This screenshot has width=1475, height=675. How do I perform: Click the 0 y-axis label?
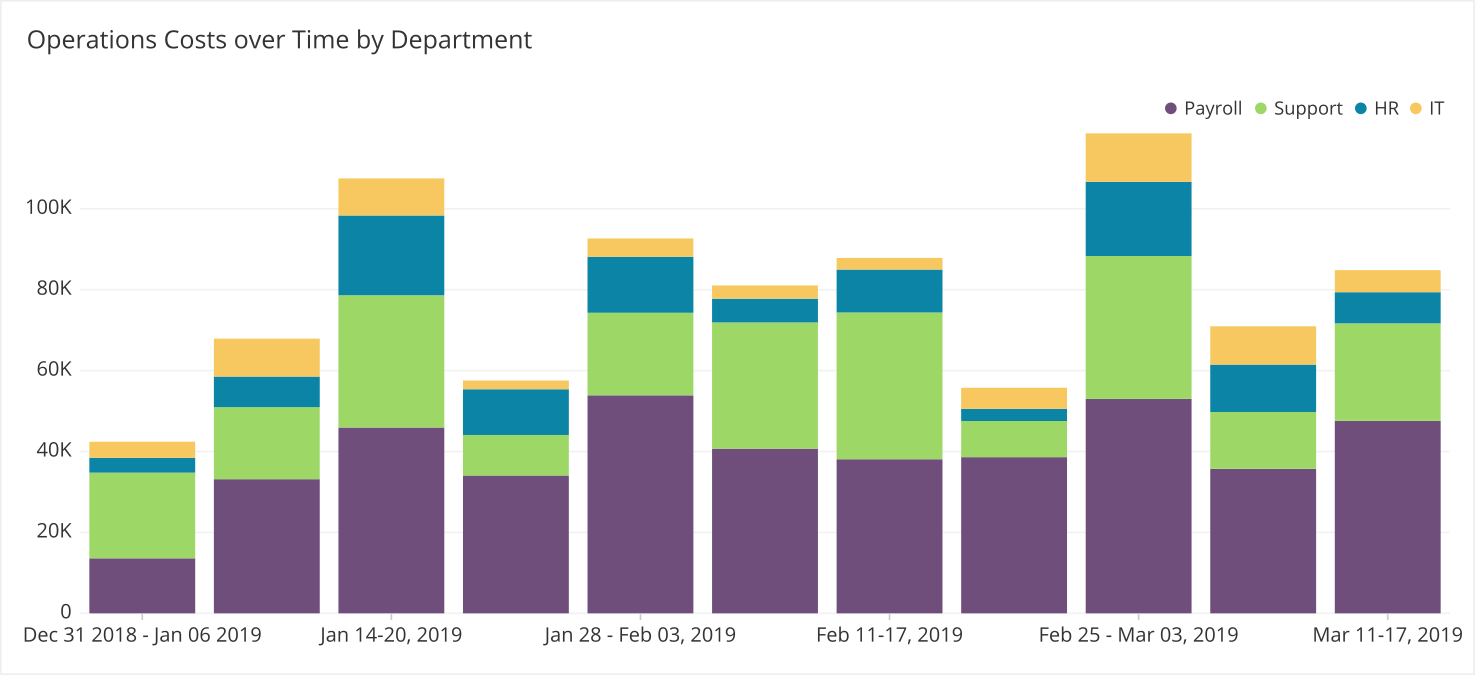pos(66,612)
